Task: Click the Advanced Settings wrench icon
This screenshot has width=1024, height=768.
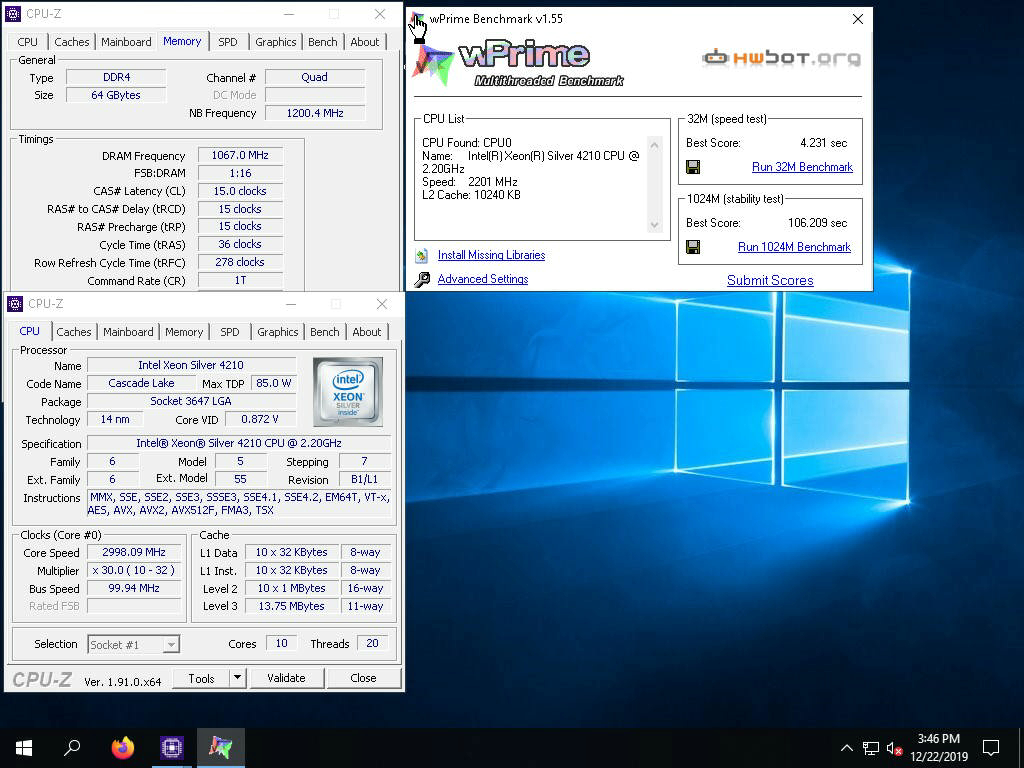Action: pyautogui.click(x=422, y=280)
